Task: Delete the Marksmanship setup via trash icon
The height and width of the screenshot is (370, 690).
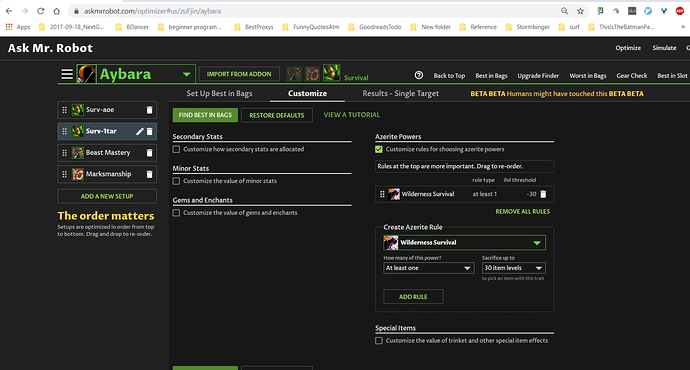Action: coord(149,174)
